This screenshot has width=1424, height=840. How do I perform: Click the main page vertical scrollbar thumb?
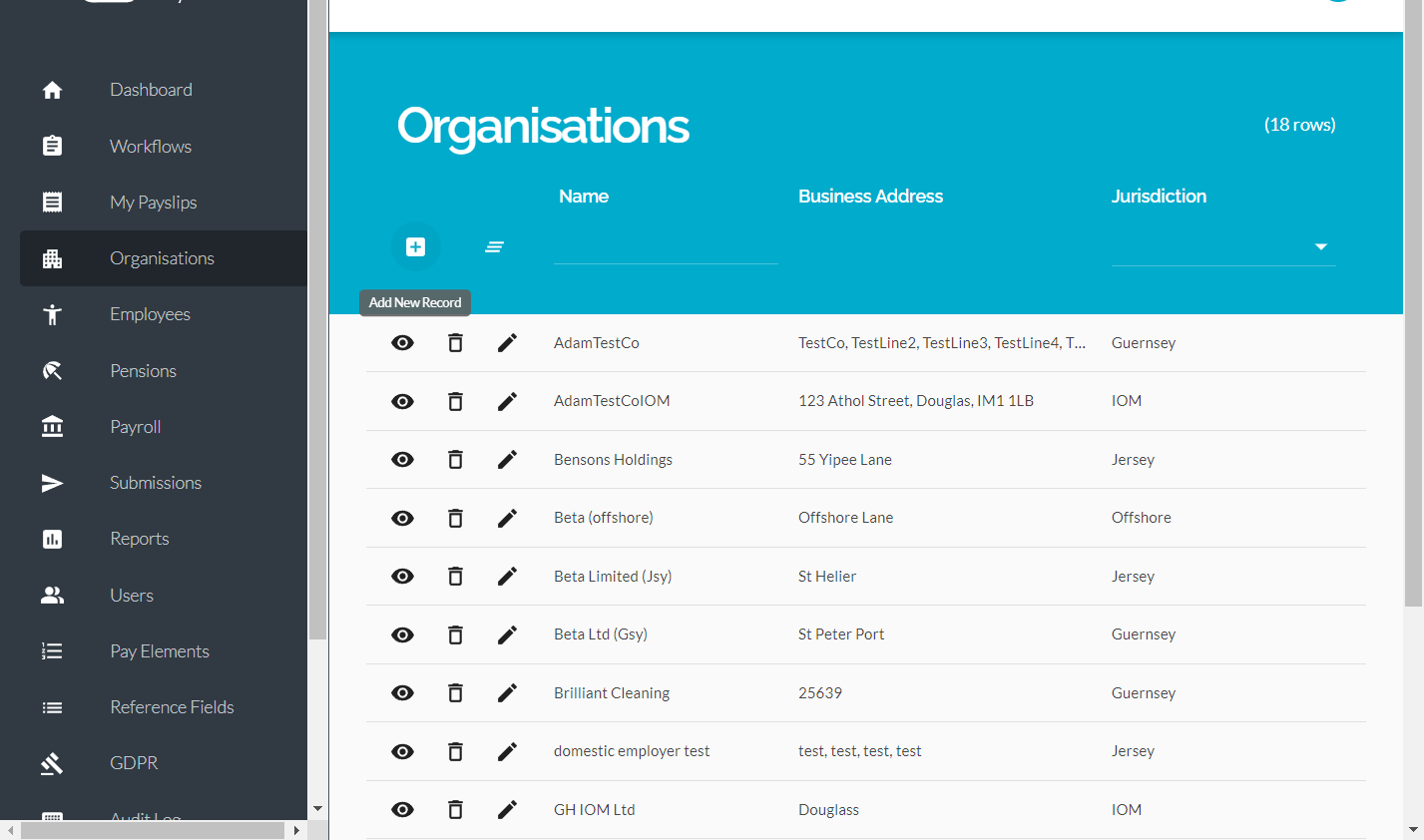(x=1413, y=302)
